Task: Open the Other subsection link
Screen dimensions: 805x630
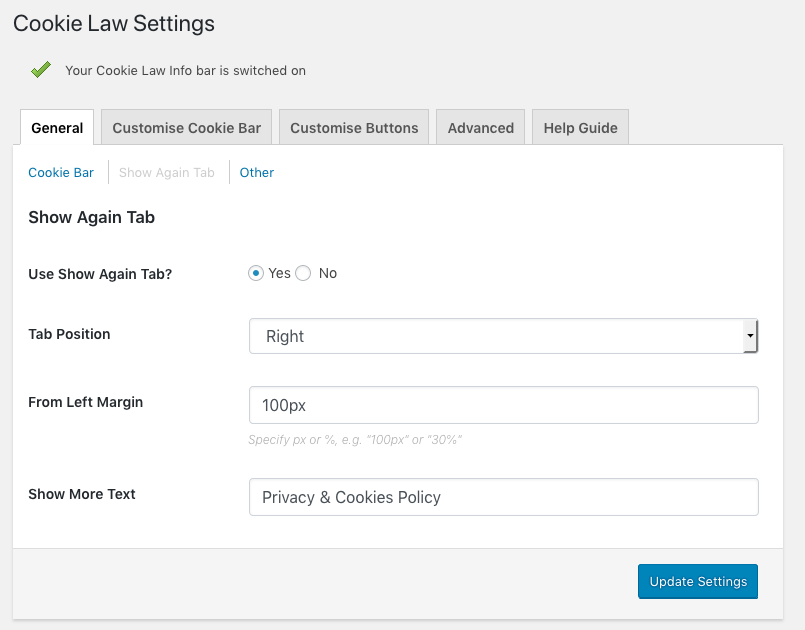Action: tap(257, 173)
